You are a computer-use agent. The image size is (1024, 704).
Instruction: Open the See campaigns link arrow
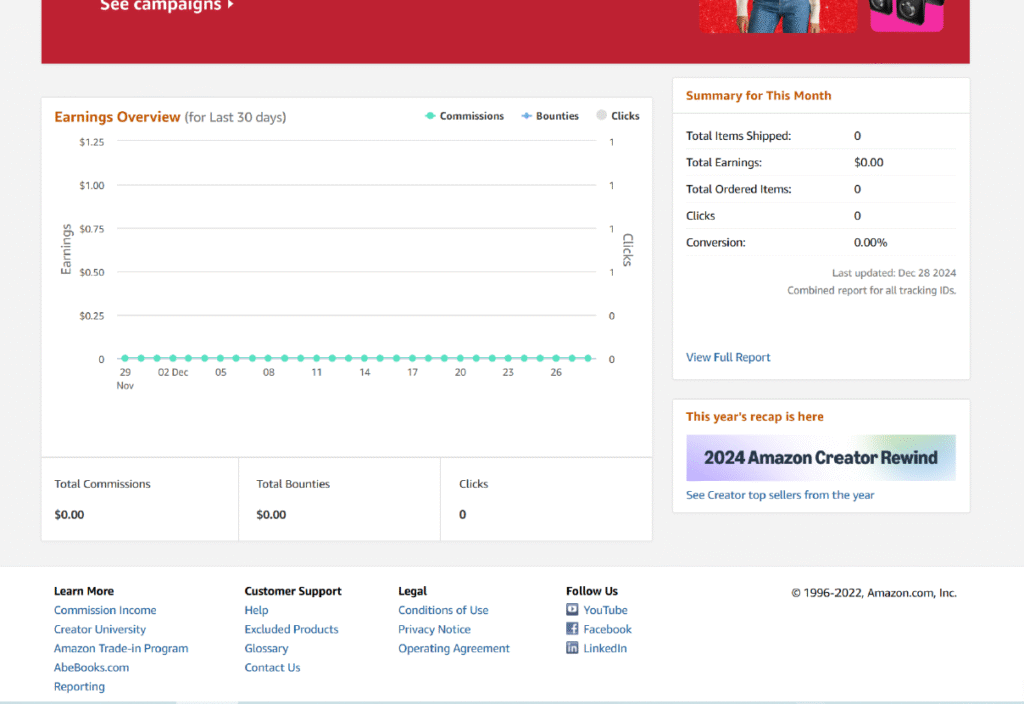(x=231, y=5)
